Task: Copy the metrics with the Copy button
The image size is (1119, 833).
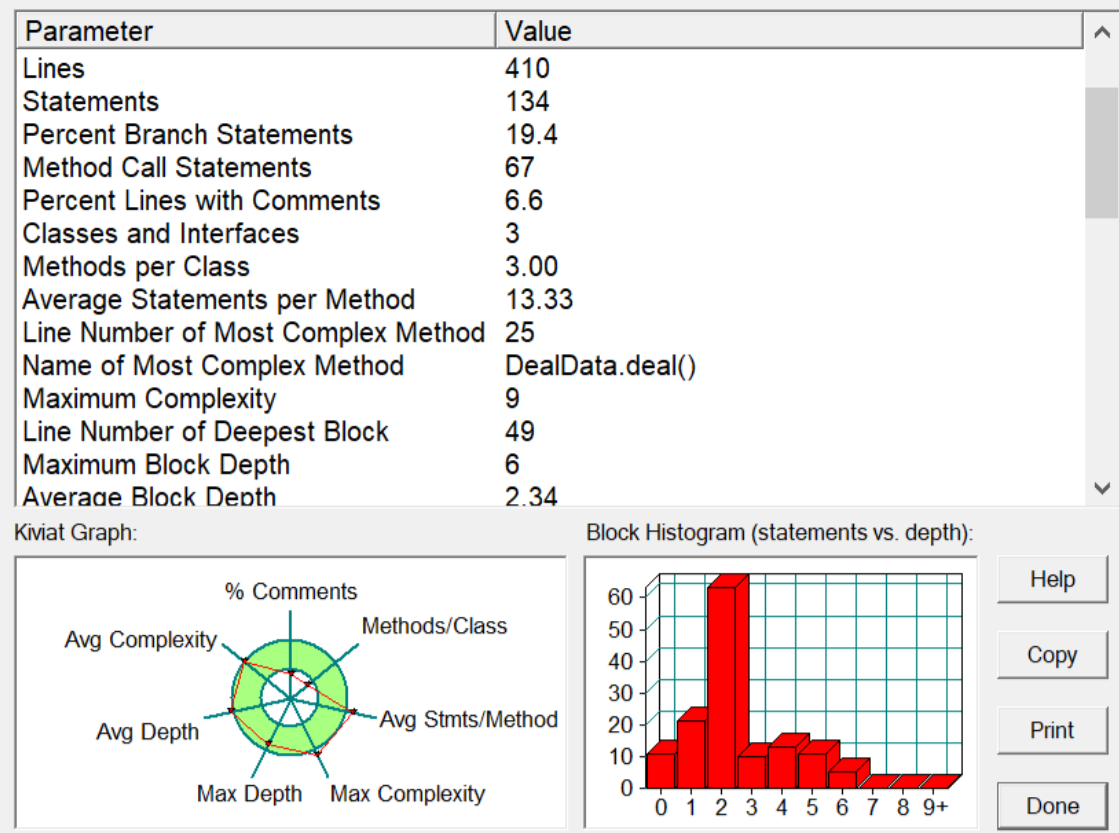Action: 1052,655
